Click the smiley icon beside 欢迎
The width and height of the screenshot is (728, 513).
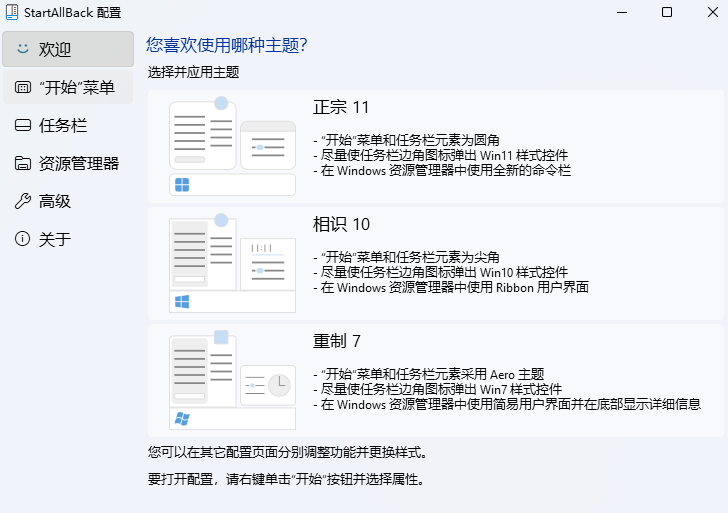point(22,49)
